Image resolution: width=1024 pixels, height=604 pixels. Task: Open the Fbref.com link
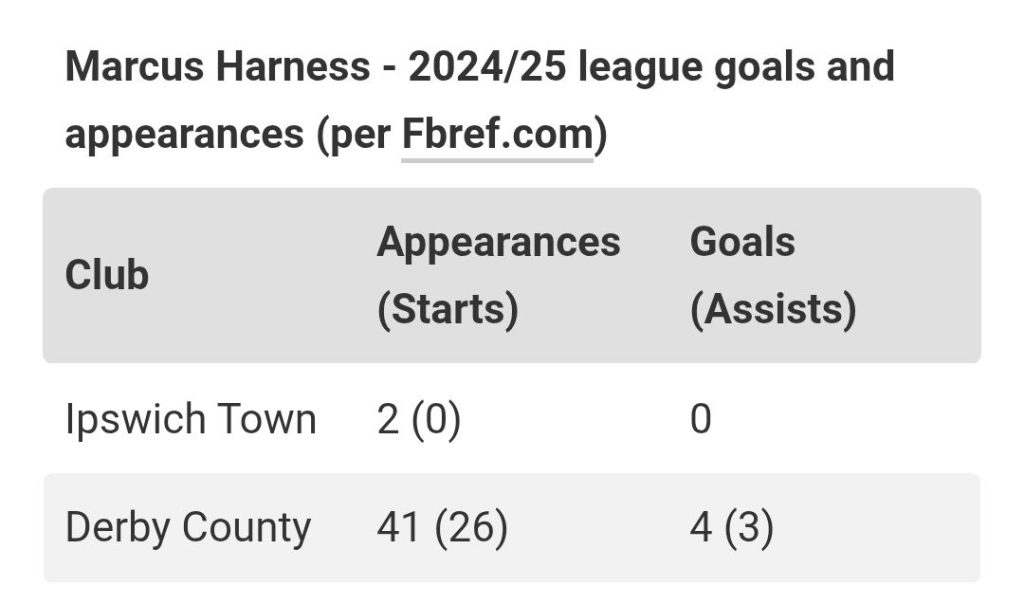tap(497, 134)
